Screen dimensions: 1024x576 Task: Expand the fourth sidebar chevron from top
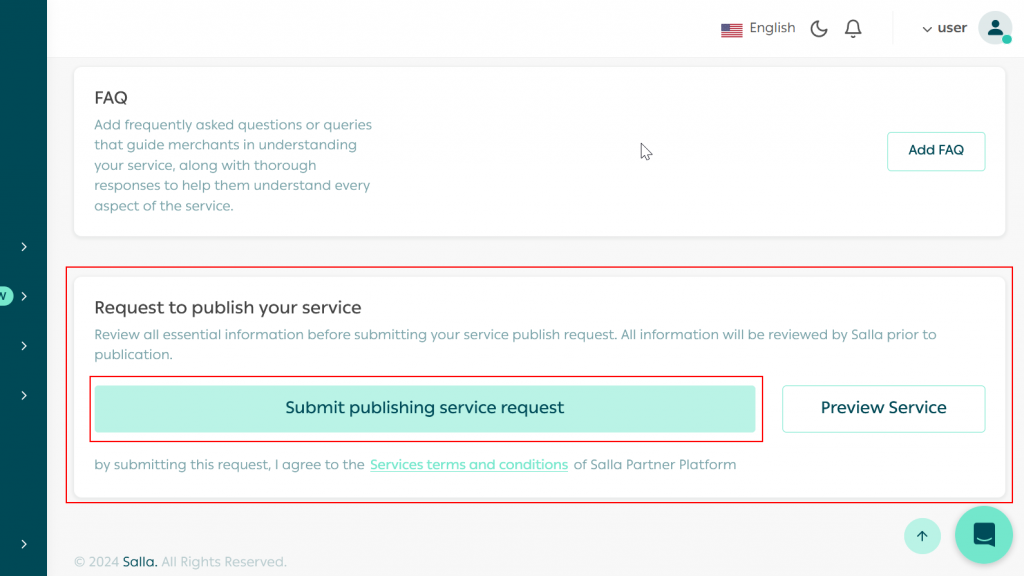tap(24, 396)
